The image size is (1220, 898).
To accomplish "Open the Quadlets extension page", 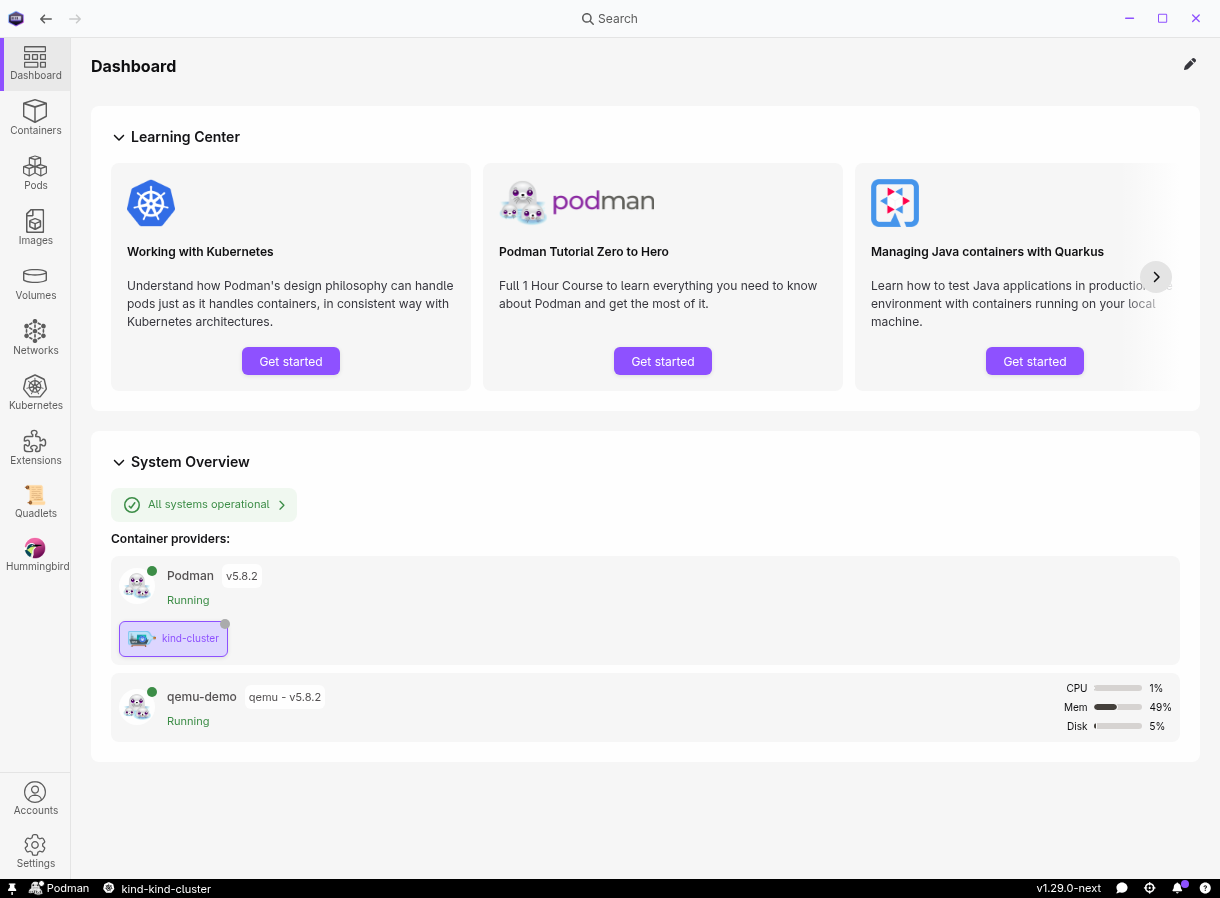I will click(x=35, y=502).
